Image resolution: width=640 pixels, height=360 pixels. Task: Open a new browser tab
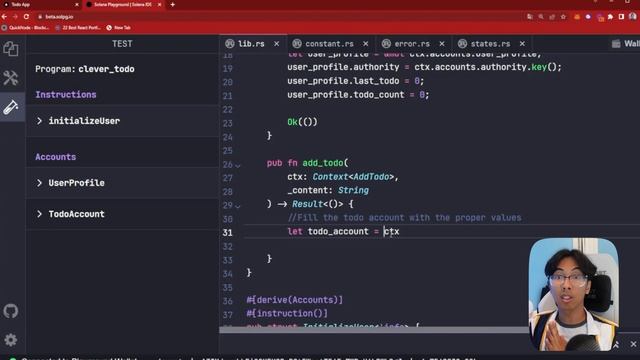pos(173,4)
